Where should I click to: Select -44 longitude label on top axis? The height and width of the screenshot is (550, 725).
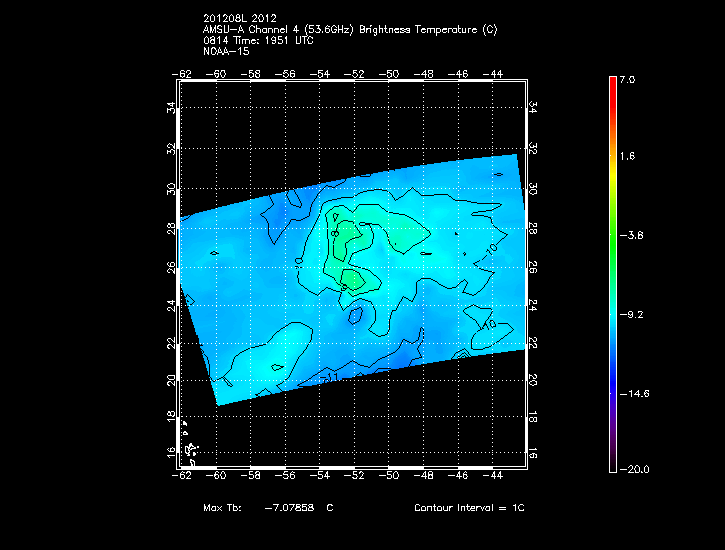click(492, 74)
